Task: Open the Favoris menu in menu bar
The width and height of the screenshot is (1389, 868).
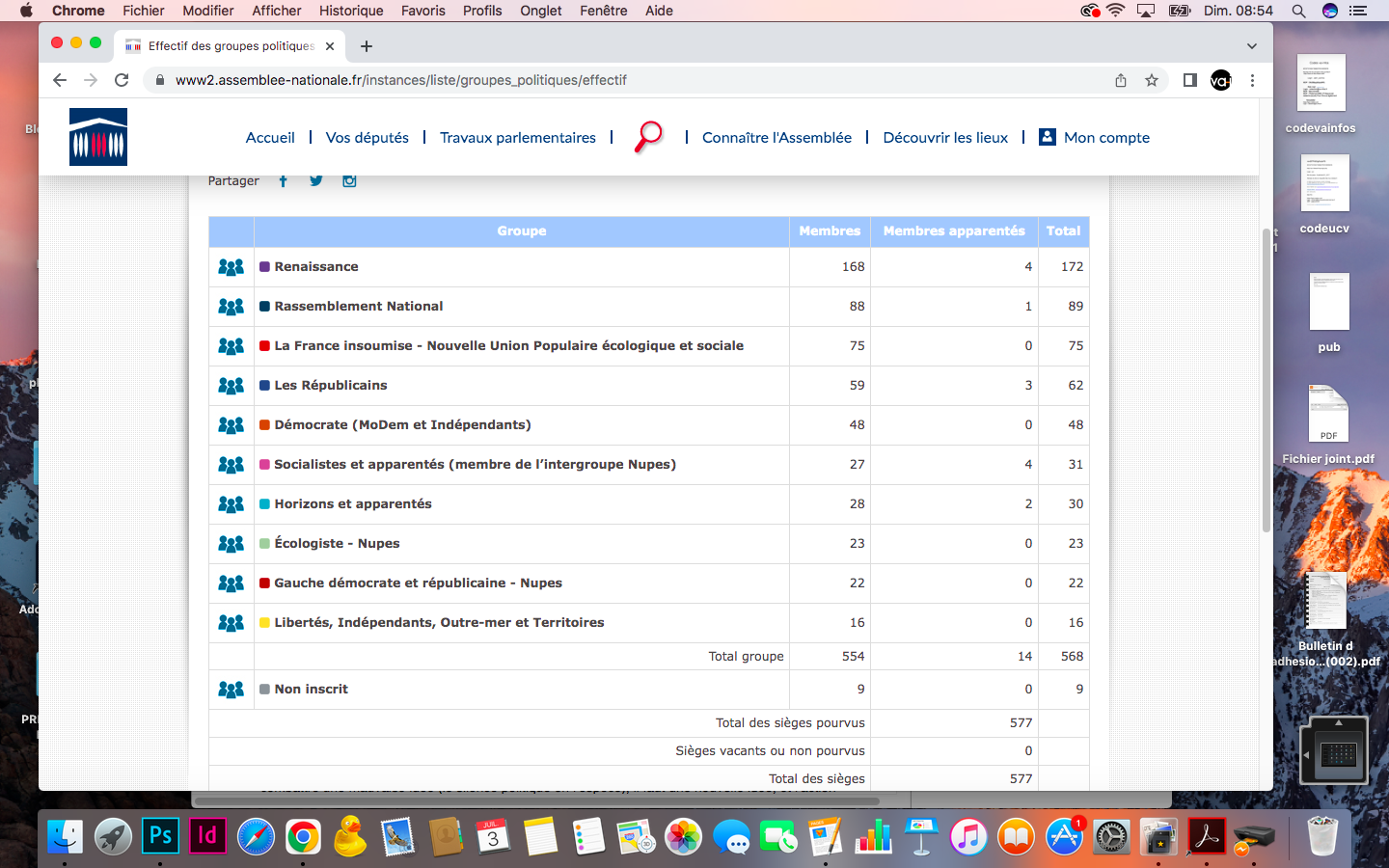Action: click(422, 11)
